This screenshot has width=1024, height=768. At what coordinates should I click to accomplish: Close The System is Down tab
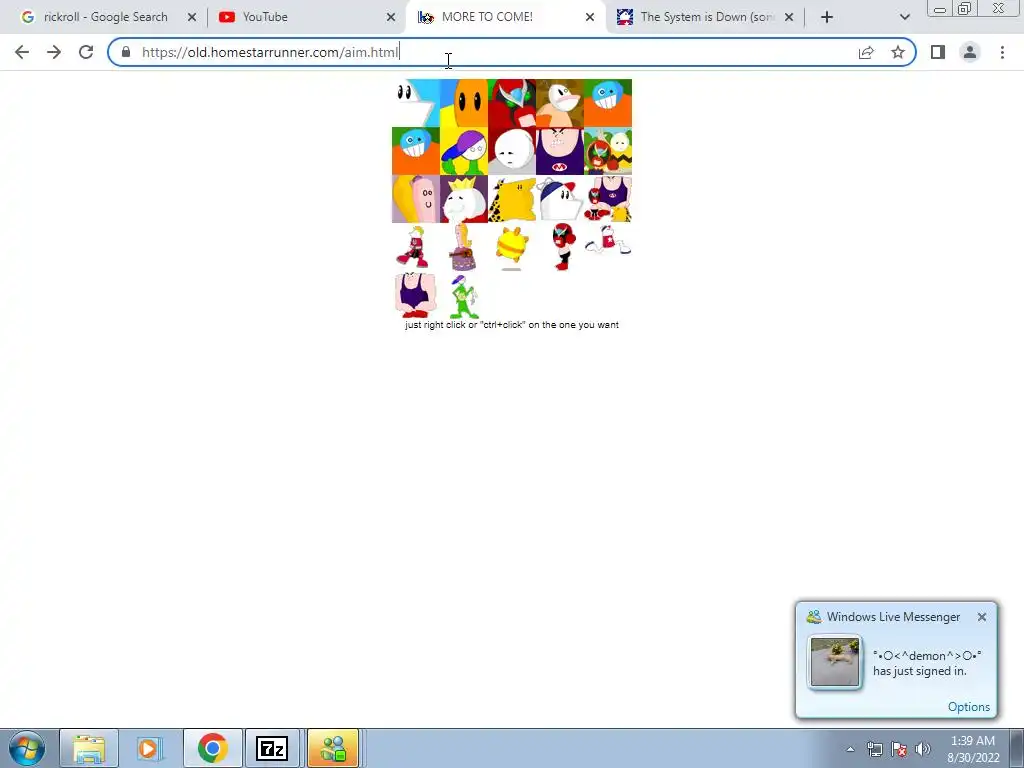[789, 17]
